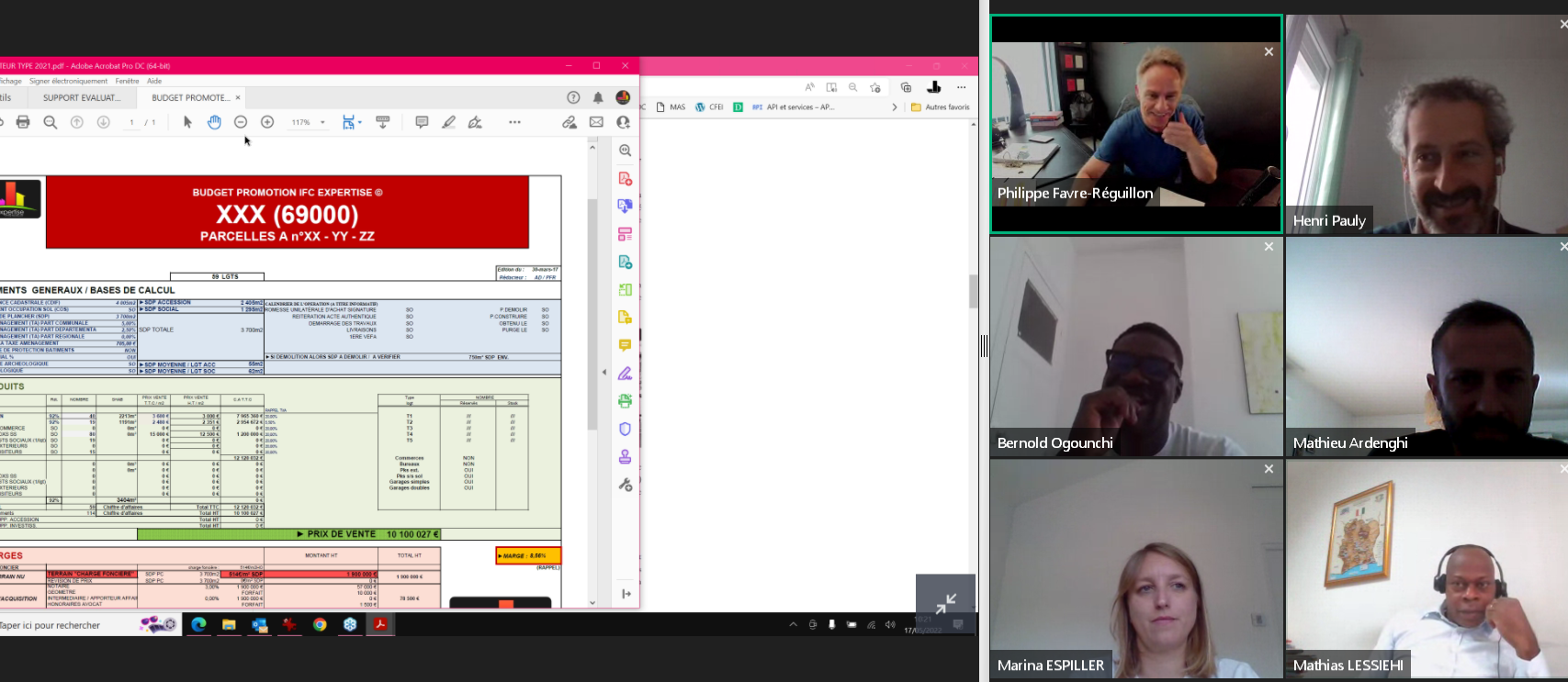
Task: Click the page number field
Action: pyautogui.click(x=131, y=122)
